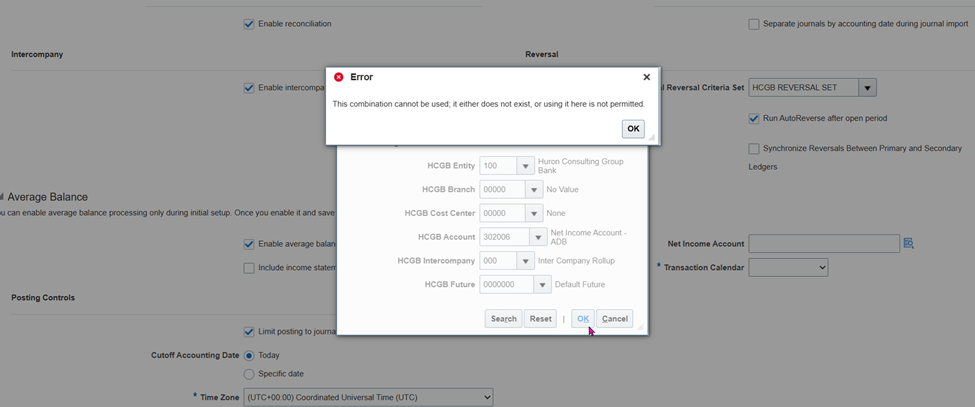Select Today cutoff accounting date
This screenshot has height=407, width=975.
point(249,355)
